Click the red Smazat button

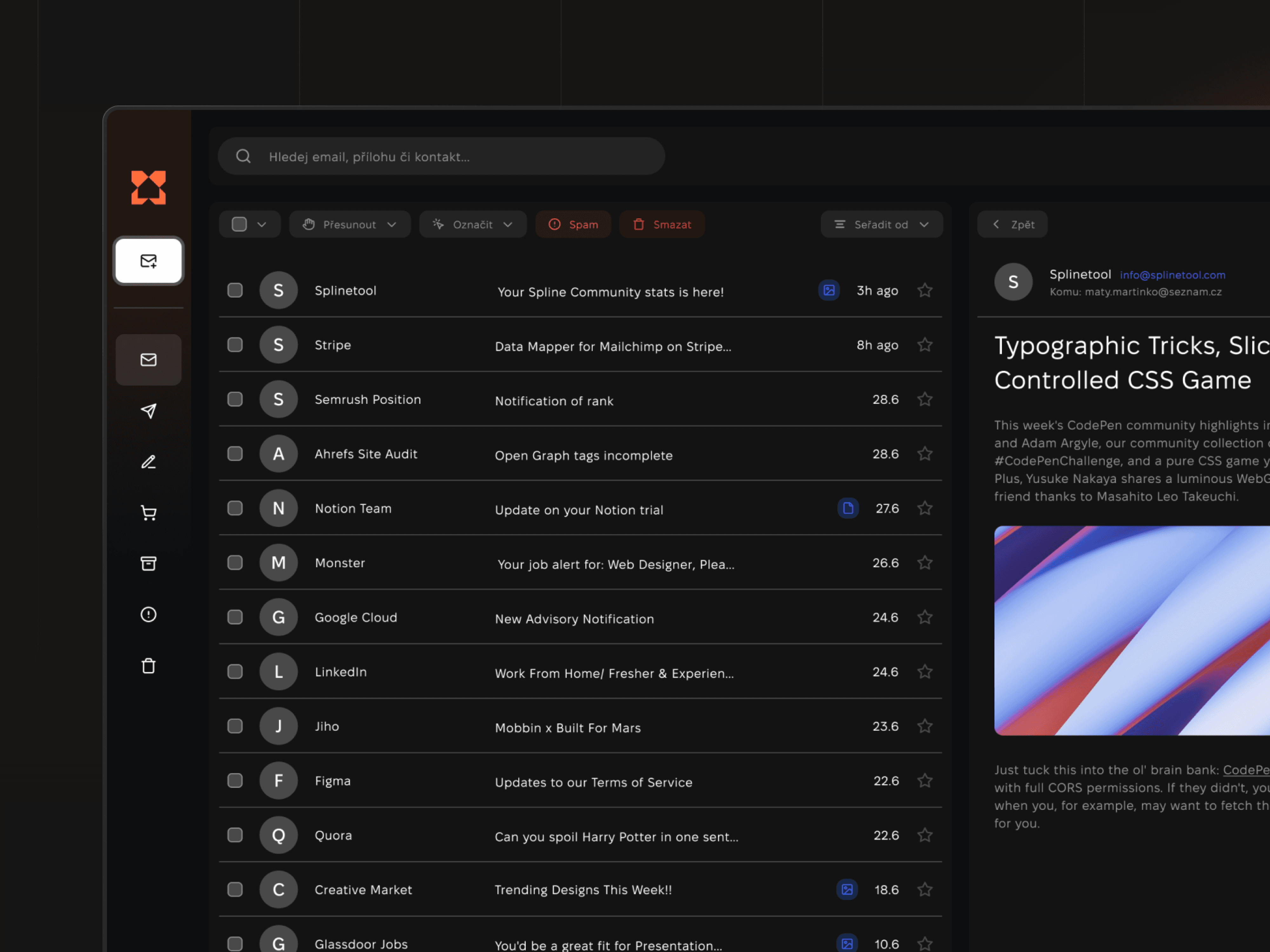pyautogui.click(x=661, y=224)
